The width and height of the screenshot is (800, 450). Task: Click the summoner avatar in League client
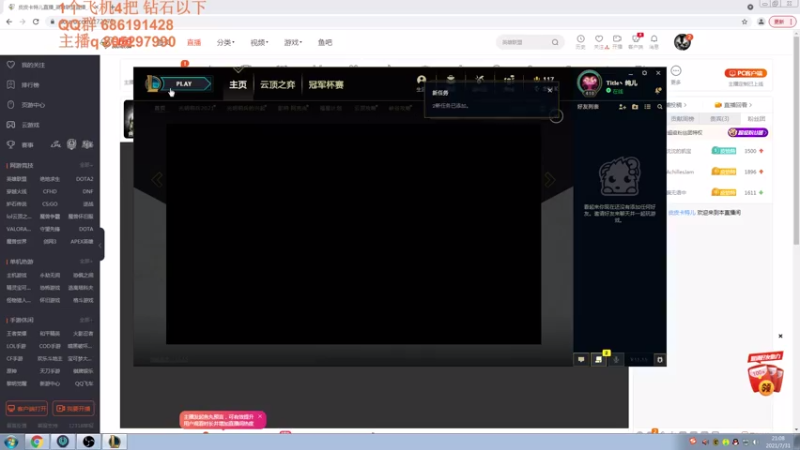click(589, 83)
